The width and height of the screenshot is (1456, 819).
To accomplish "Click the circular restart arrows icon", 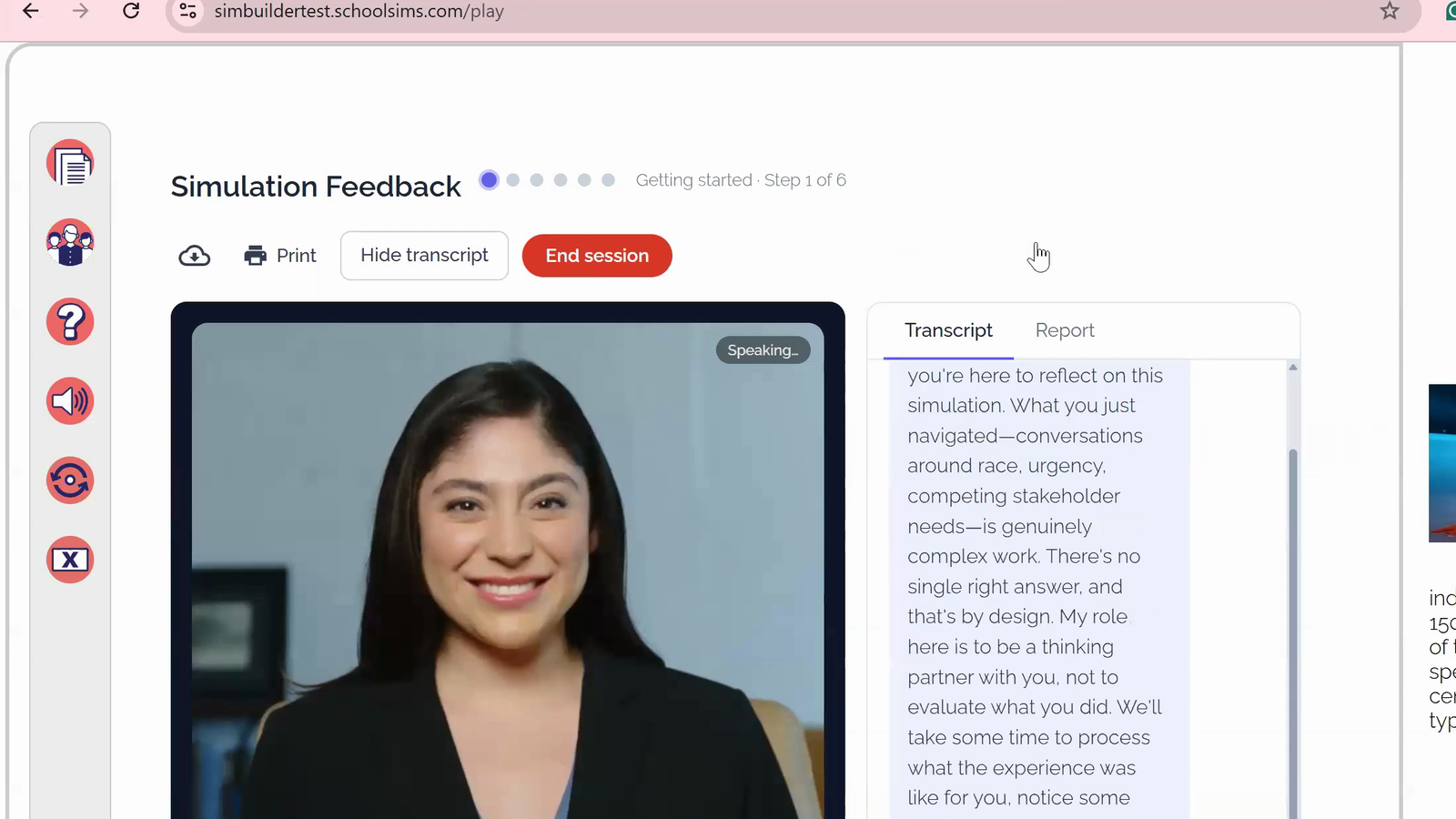I will 70,480.
